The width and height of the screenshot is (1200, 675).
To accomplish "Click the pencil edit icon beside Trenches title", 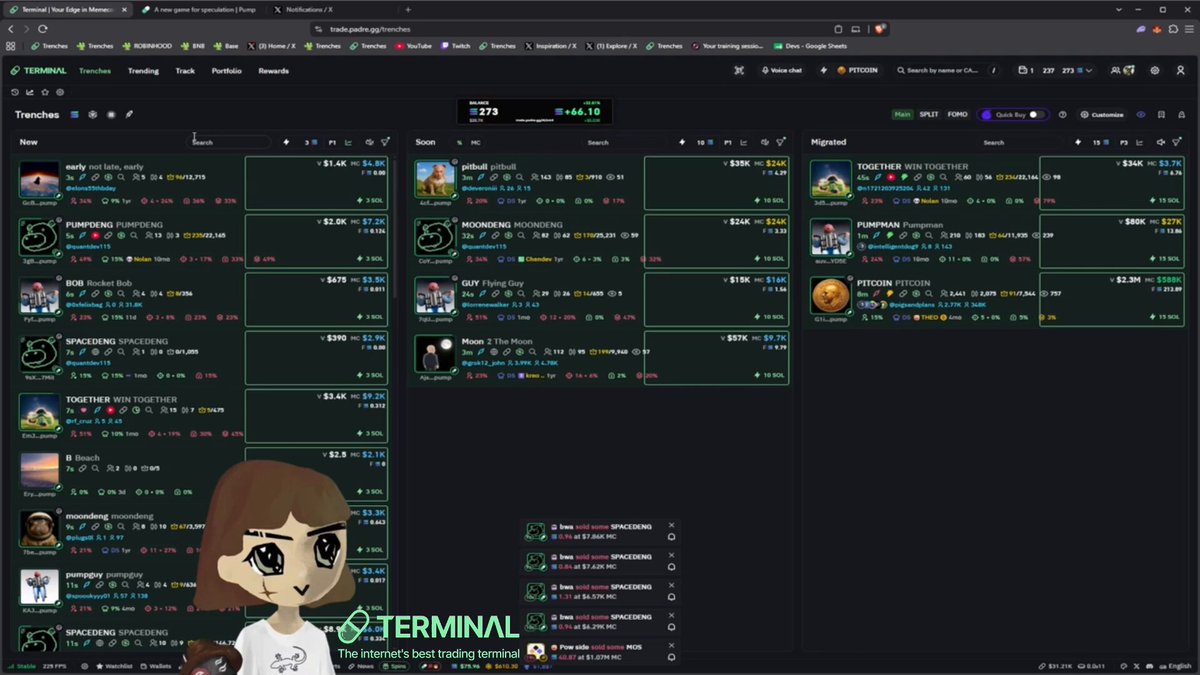I will [x=129, y=115].
